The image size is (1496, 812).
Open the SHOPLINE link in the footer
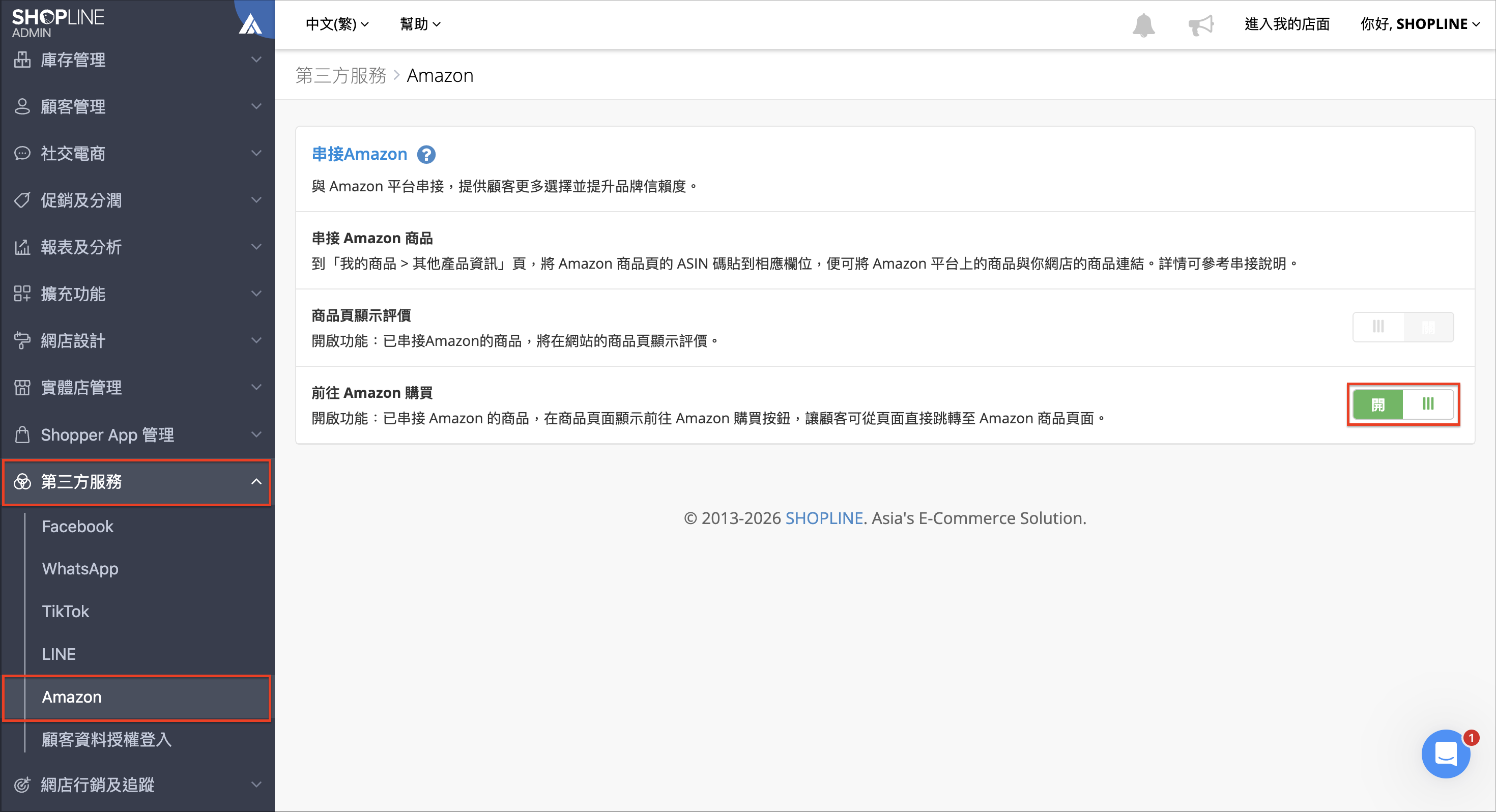[x=824, y=518]
